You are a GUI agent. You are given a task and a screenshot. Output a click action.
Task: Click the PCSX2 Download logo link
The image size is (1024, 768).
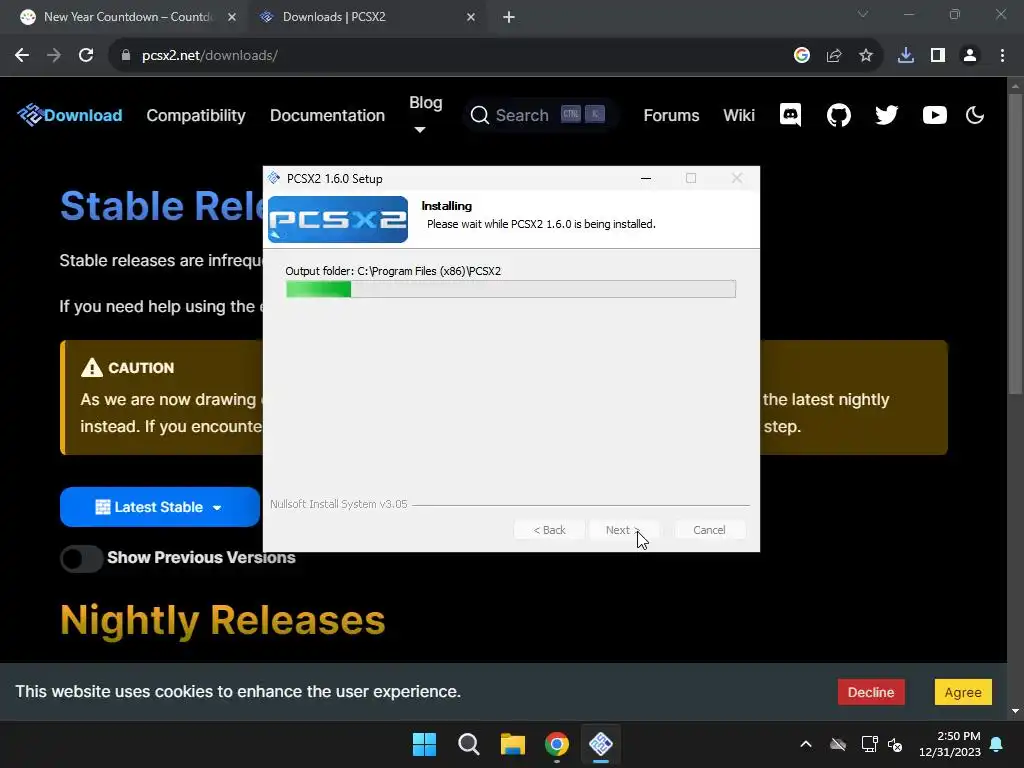[x=70, y=116]
